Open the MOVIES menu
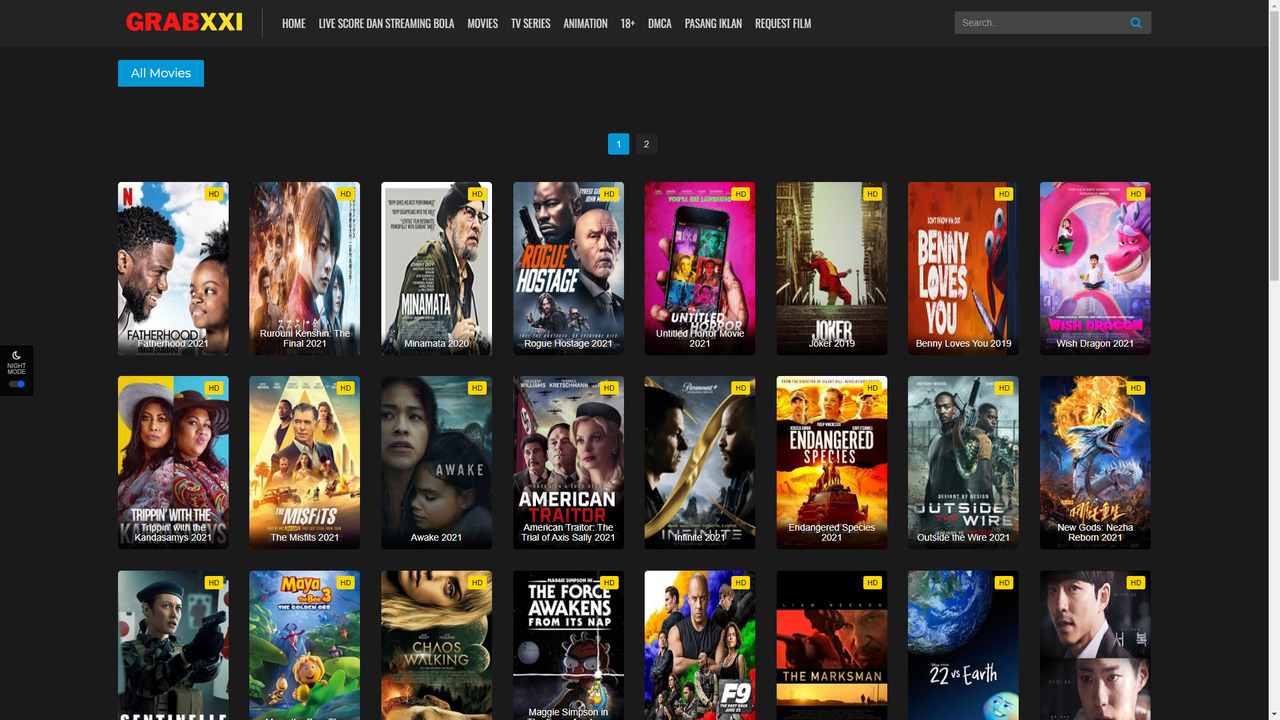Viewport: 1280px width, 720px height. pos(482,23)
